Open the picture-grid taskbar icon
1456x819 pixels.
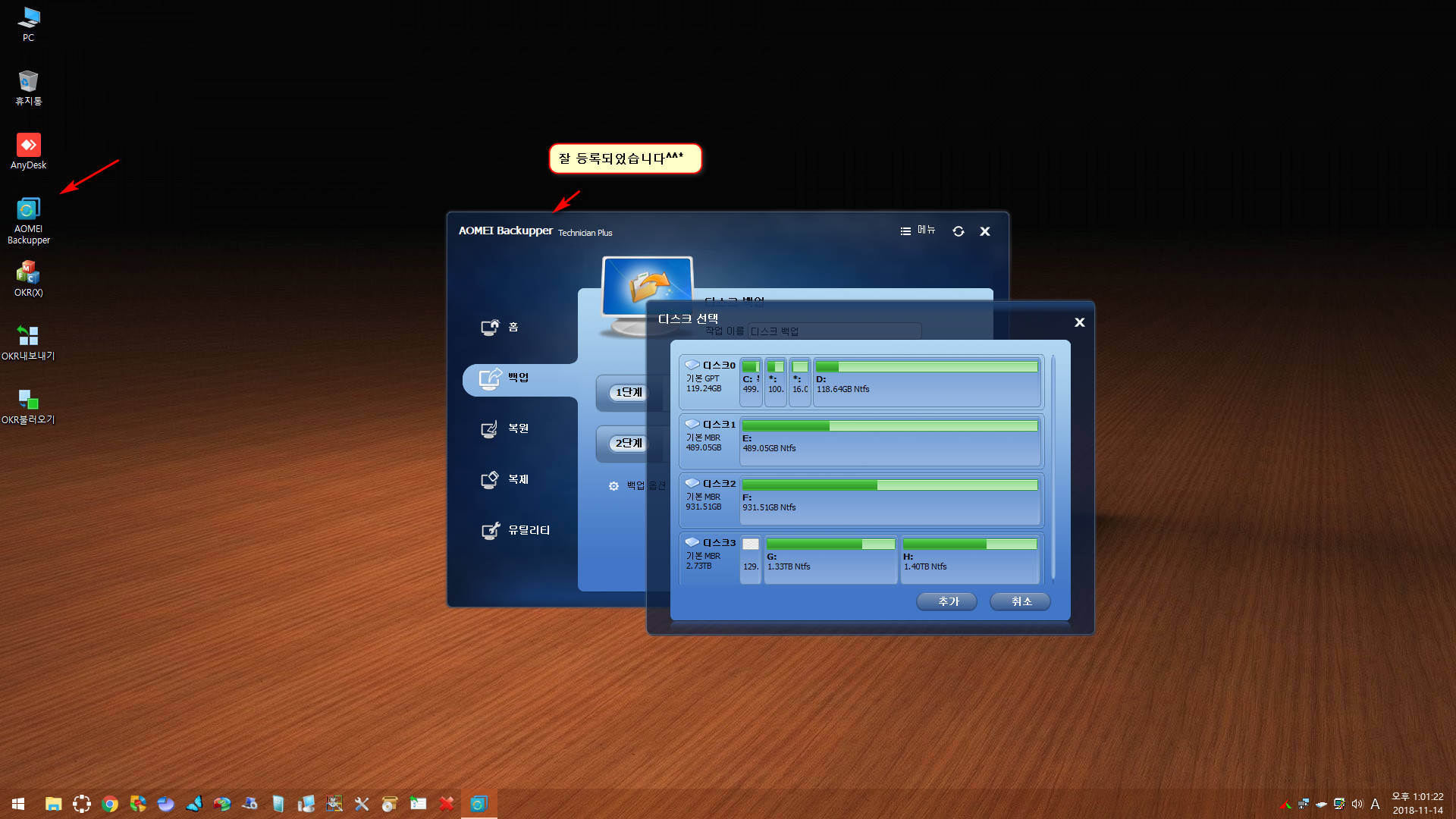point(334,804)
